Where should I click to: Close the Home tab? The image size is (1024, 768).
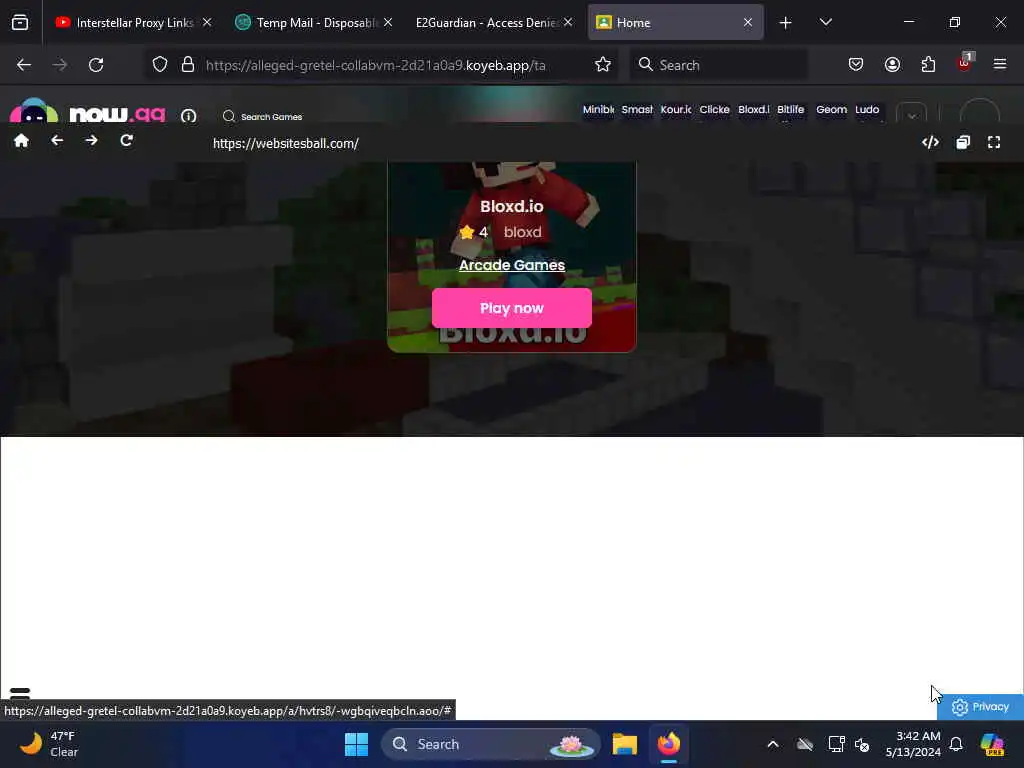[x=748, y=22]
